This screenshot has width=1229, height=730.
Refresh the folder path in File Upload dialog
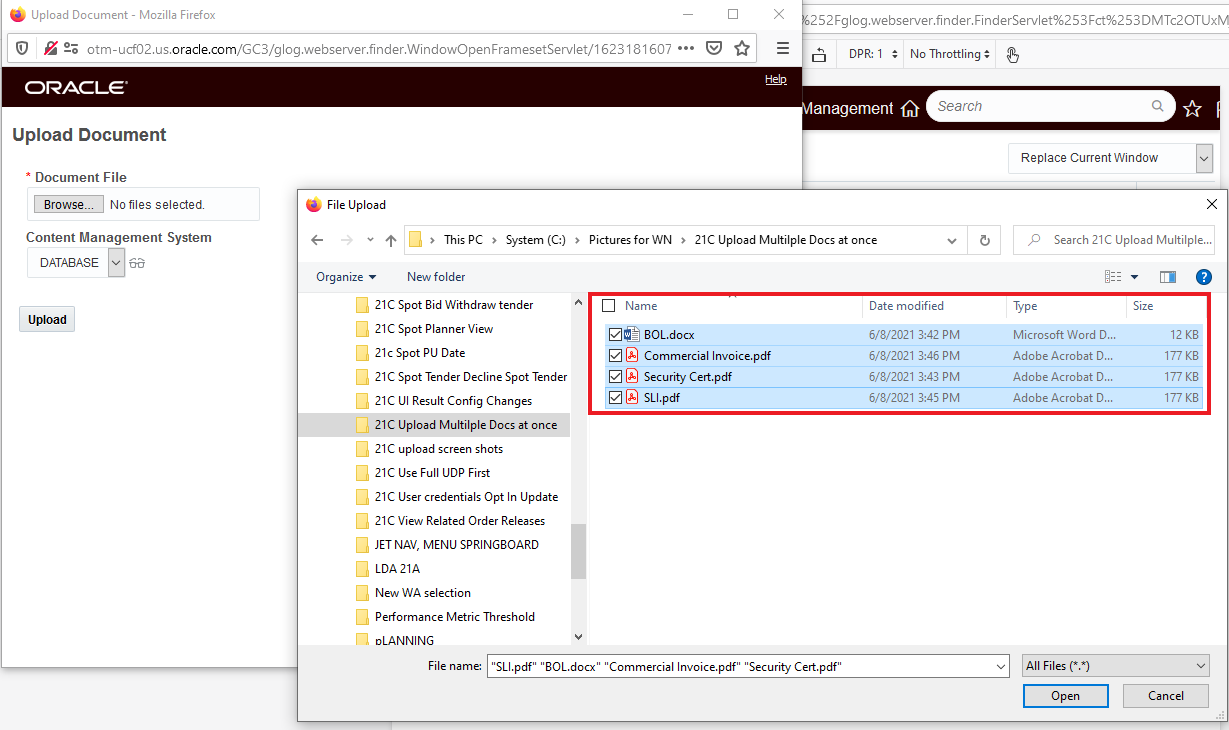tap(985, 240)
